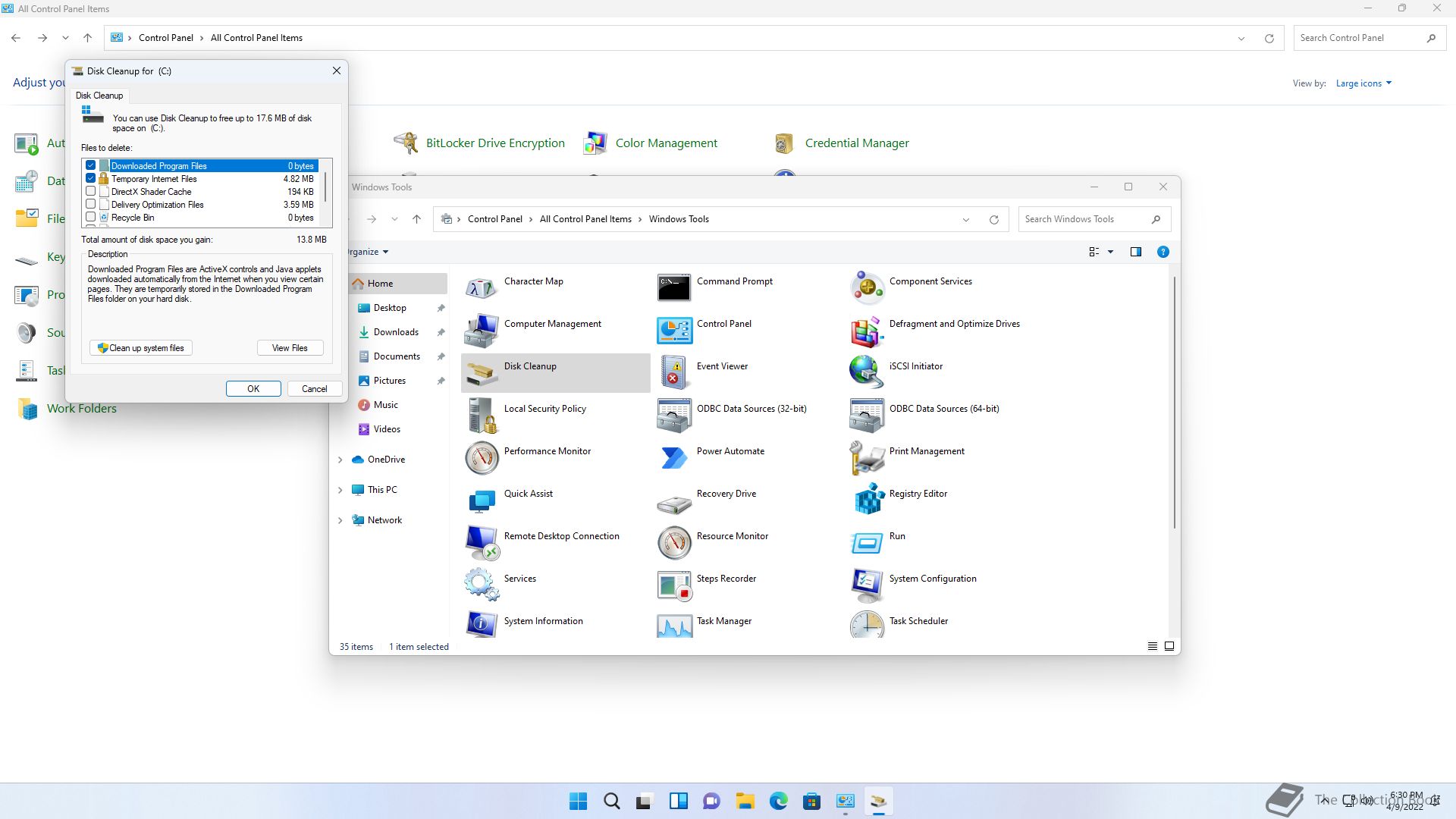Expand Windows Tools address bar history dropdown

pyautogui.click(x=965, y=220)
